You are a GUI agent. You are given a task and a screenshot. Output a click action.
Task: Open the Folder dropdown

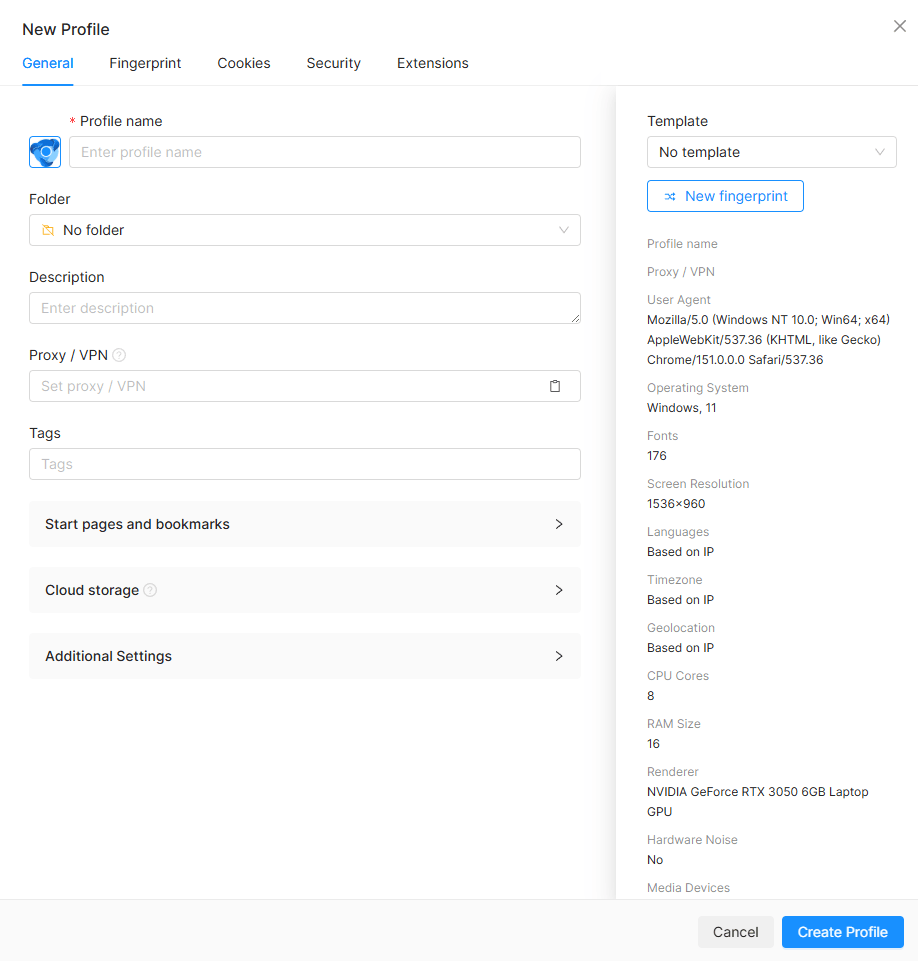(x=305, y=230)
